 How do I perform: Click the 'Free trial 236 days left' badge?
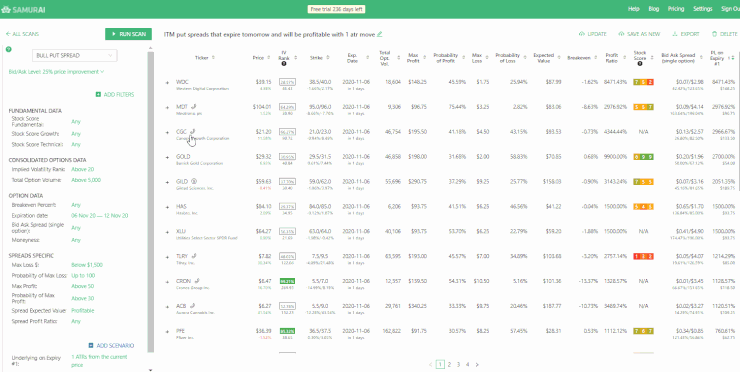[336, 9]
